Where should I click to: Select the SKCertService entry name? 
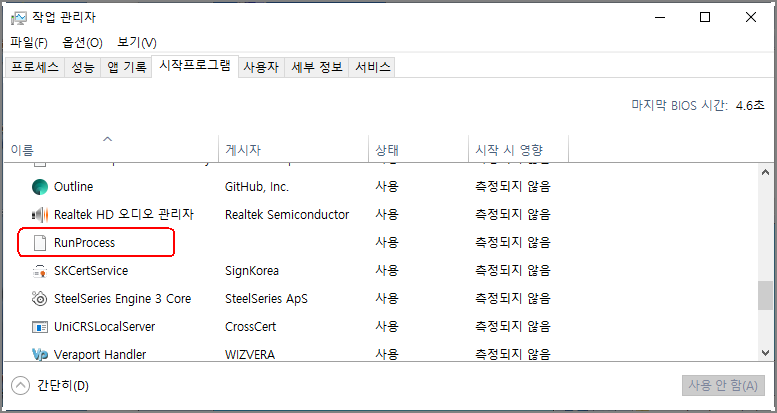[91, 271]
